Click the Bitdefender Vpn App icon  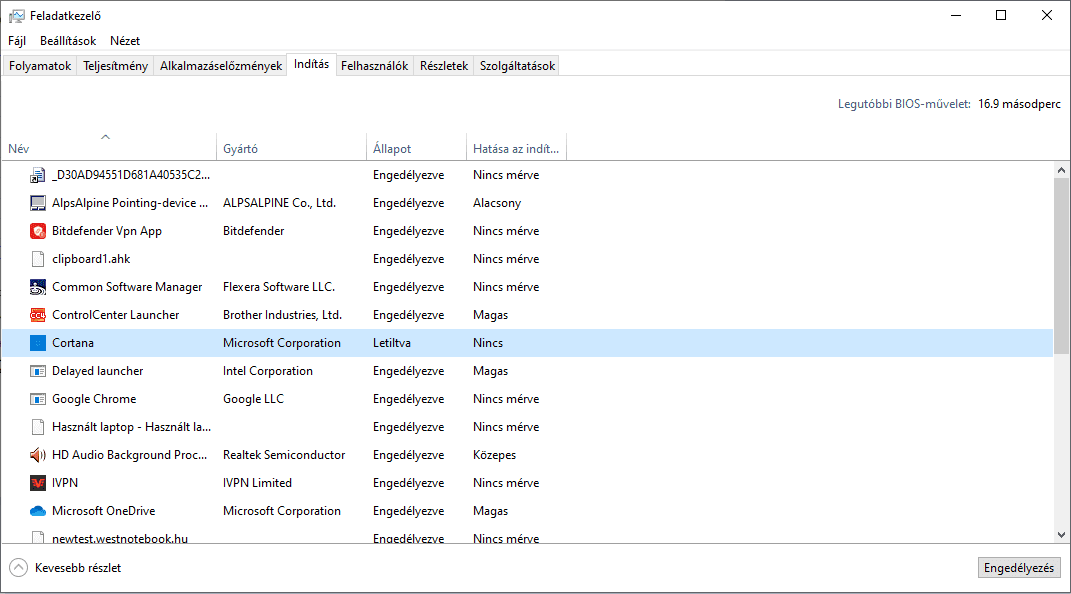(38, 231)
